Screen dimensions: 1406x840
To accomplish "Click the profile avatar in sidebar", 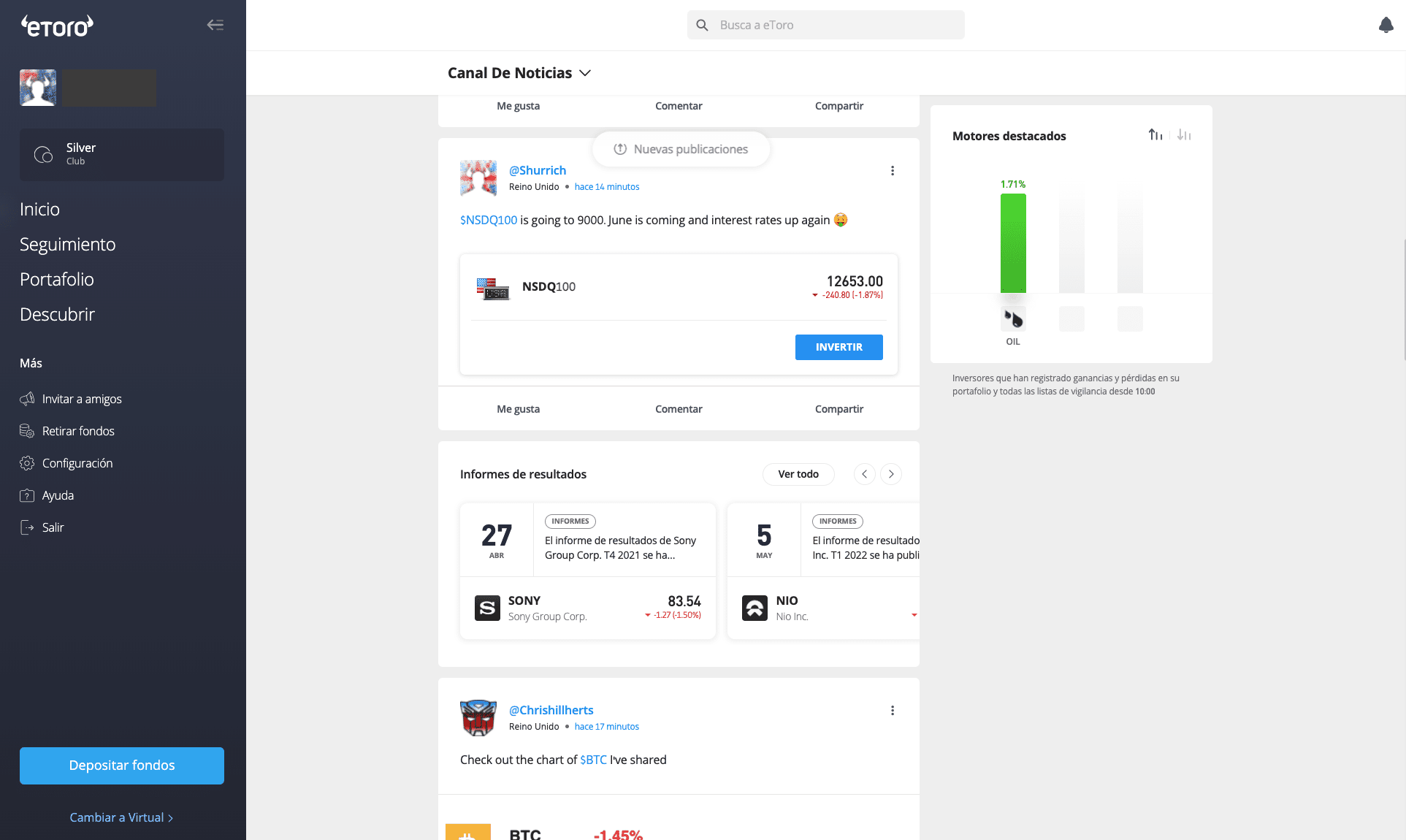I will click(38, 88).
